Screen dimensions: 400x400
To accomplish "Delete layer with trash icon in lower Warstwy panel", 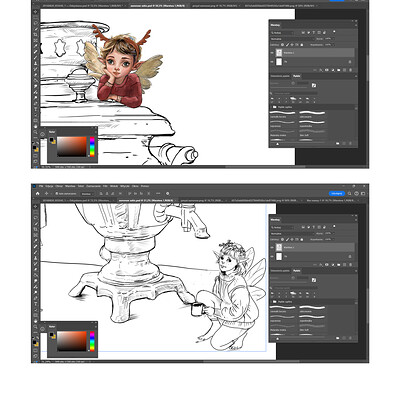I will [x=351, y=265].
